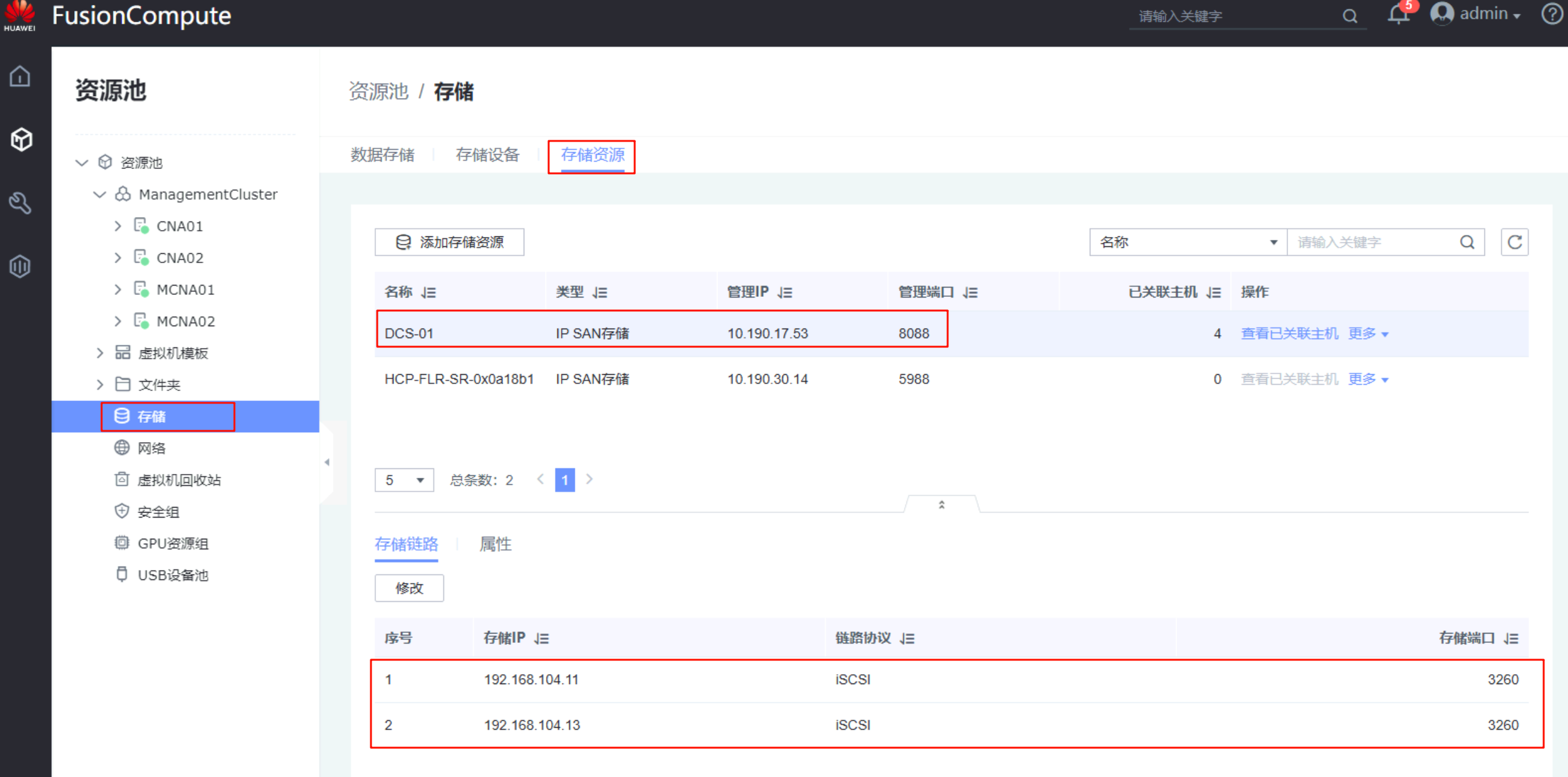
Task: Sort table by 已关联主机 column
Action: point(1214,292)
